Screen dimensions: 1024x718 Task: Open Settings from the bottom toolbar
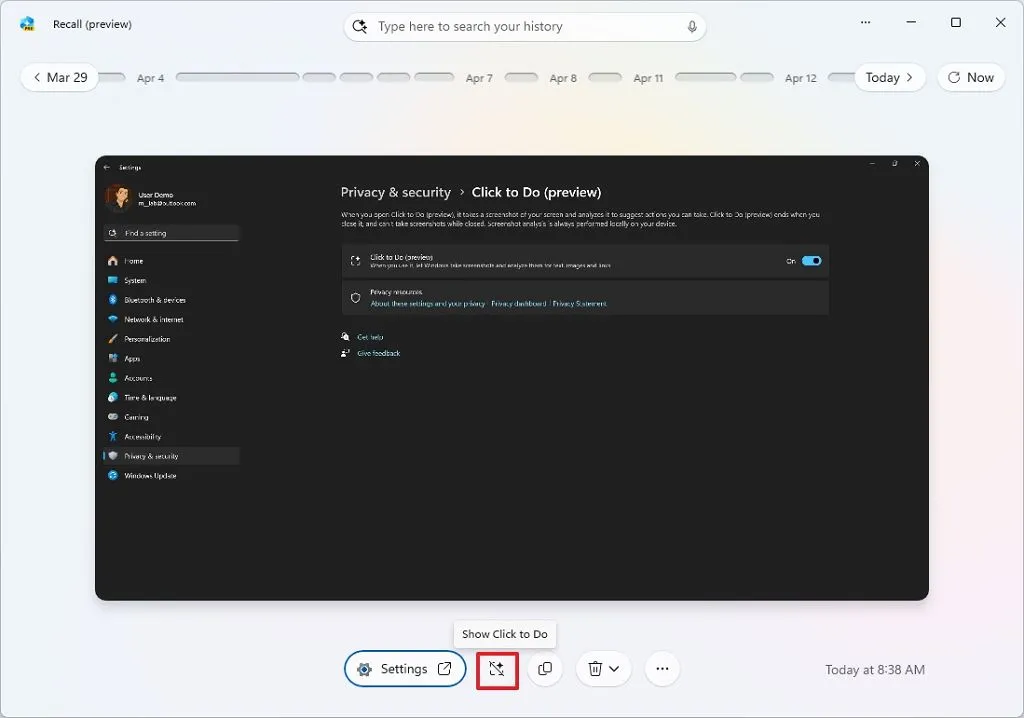(x=405, y=669)
